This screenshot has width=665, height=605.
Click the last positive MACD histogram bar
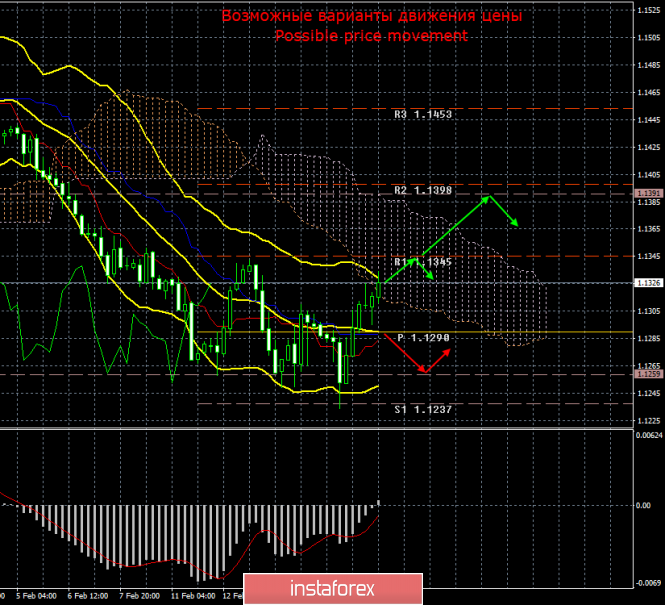[378, 503]
